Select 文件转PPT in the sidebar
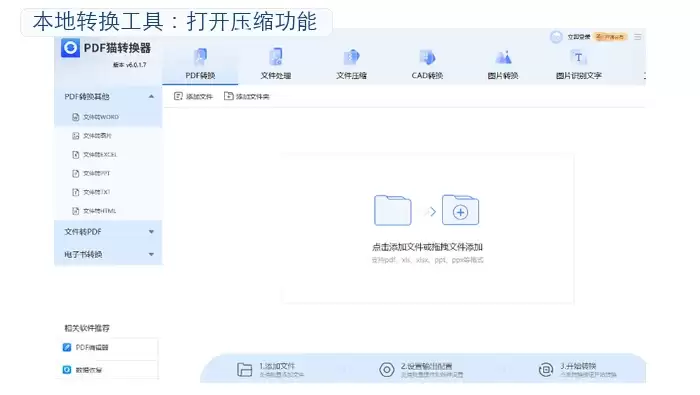This screenshot has width=700, height=395. 108,173
